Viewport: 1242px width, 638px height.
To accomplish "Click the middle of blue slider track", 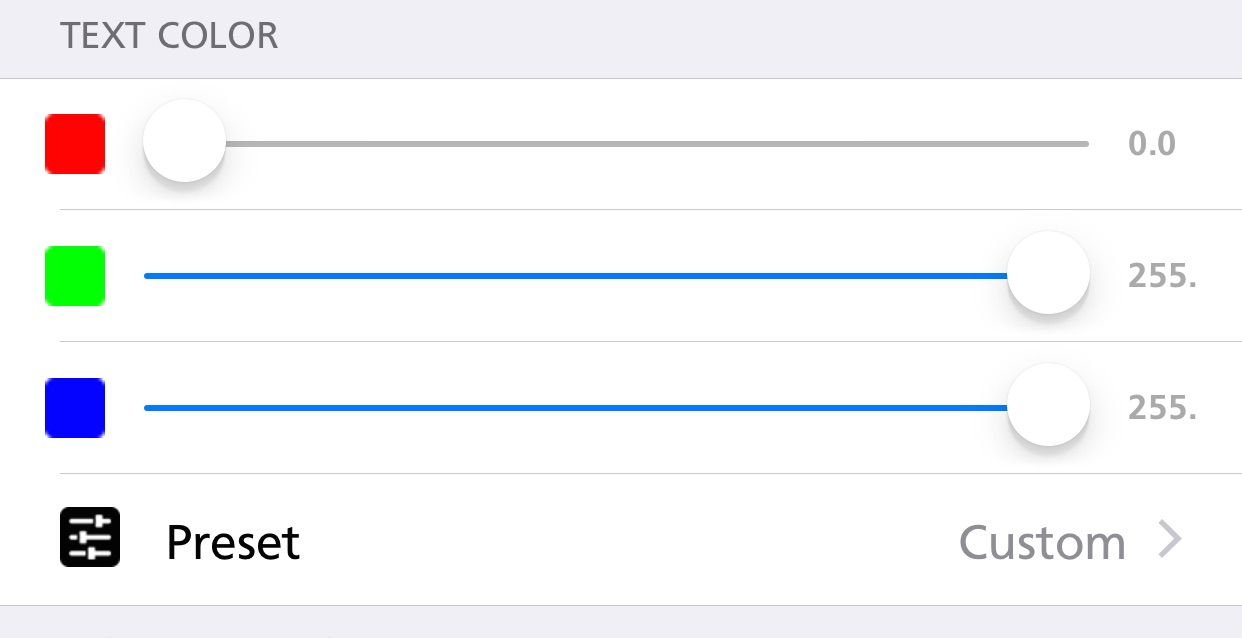I will pos(616,408).
